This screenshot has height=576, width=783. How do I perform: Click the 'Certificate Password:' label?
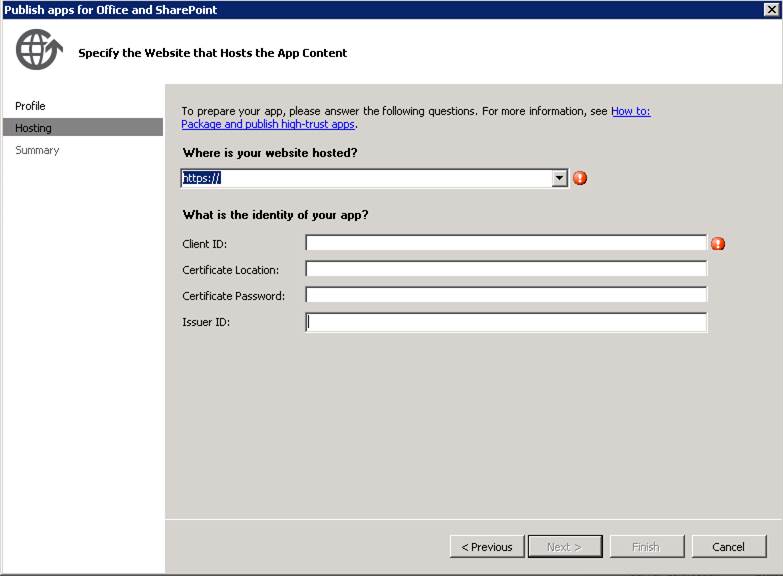click(x=233, y=296)
